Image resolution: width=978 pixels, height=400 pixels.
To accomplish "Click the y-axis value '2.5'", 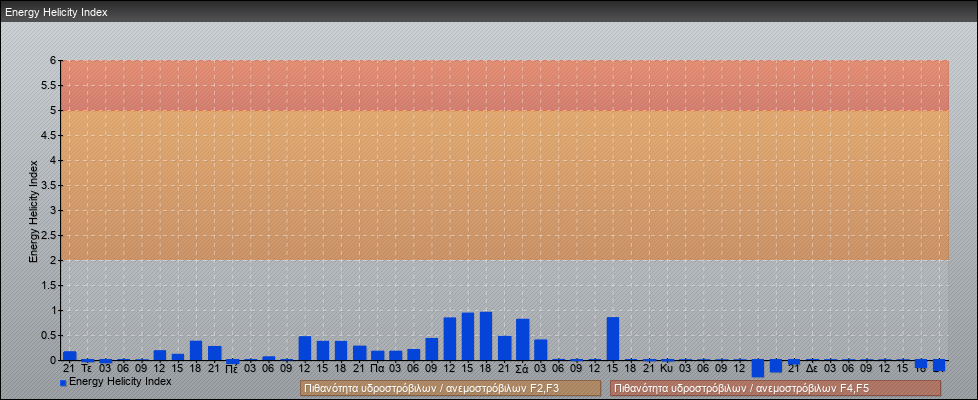I will click(x=50, y=235).
